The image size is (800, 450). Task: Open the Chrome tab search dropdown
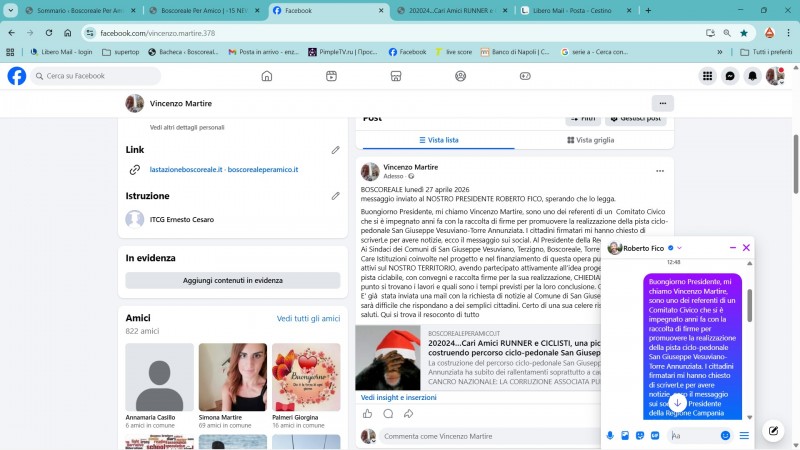(x=10, y=10)
